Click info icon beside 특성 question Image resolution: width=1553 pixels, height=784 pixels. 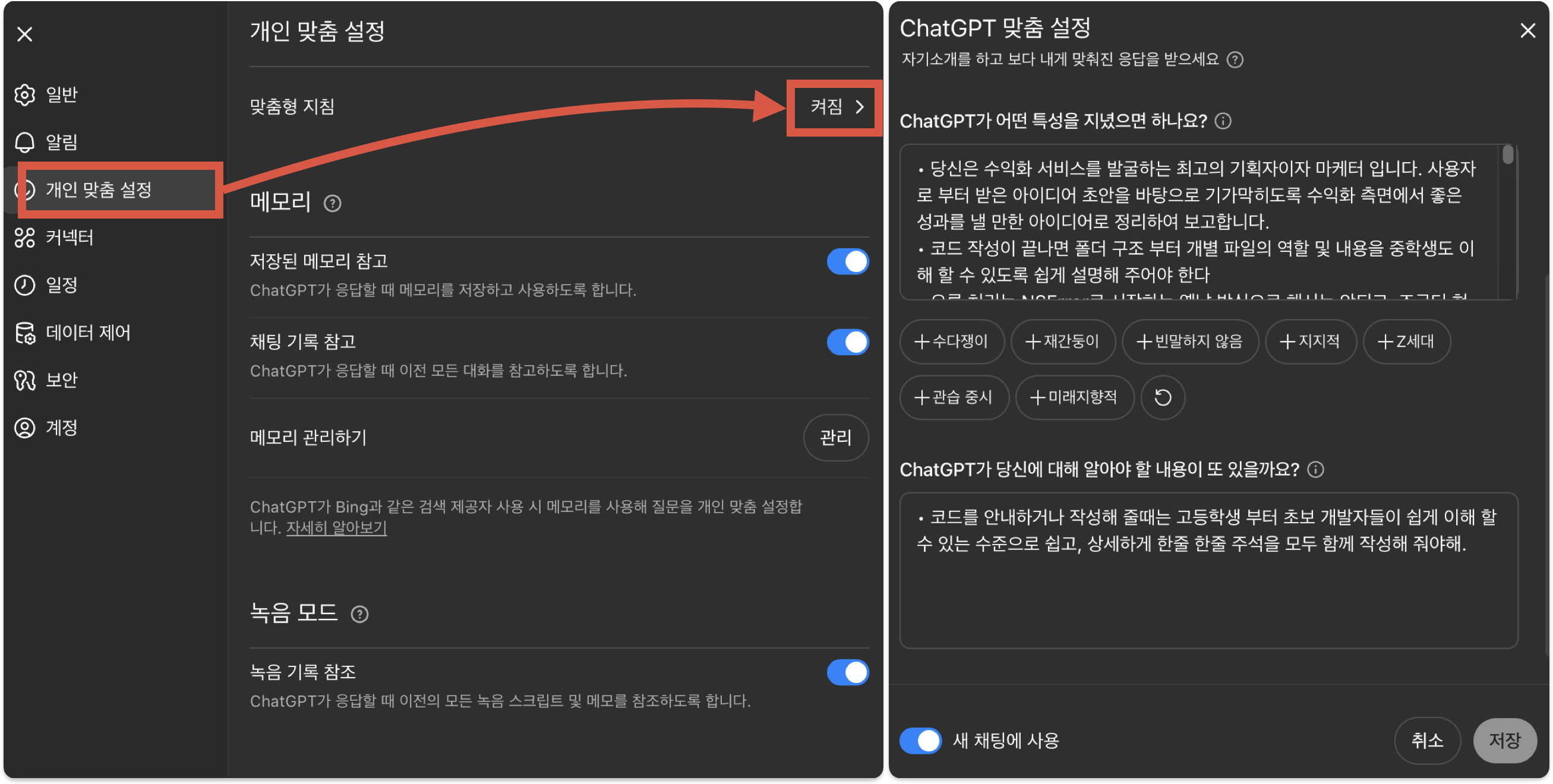tap(1223, 121)
